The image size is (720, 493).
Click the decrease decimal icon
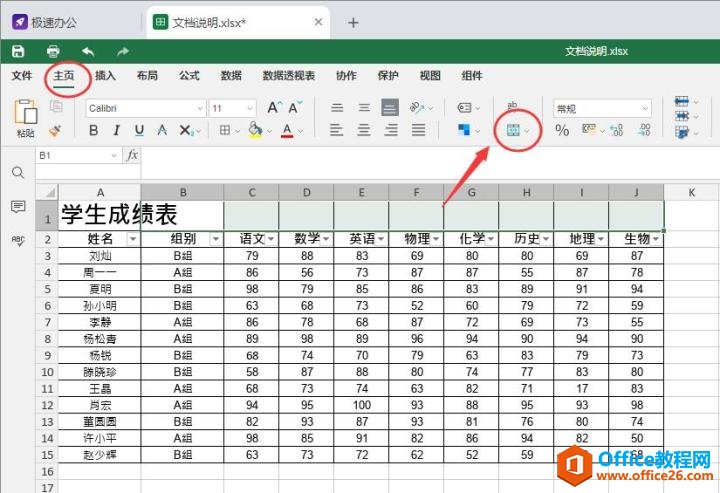point(644,130)
